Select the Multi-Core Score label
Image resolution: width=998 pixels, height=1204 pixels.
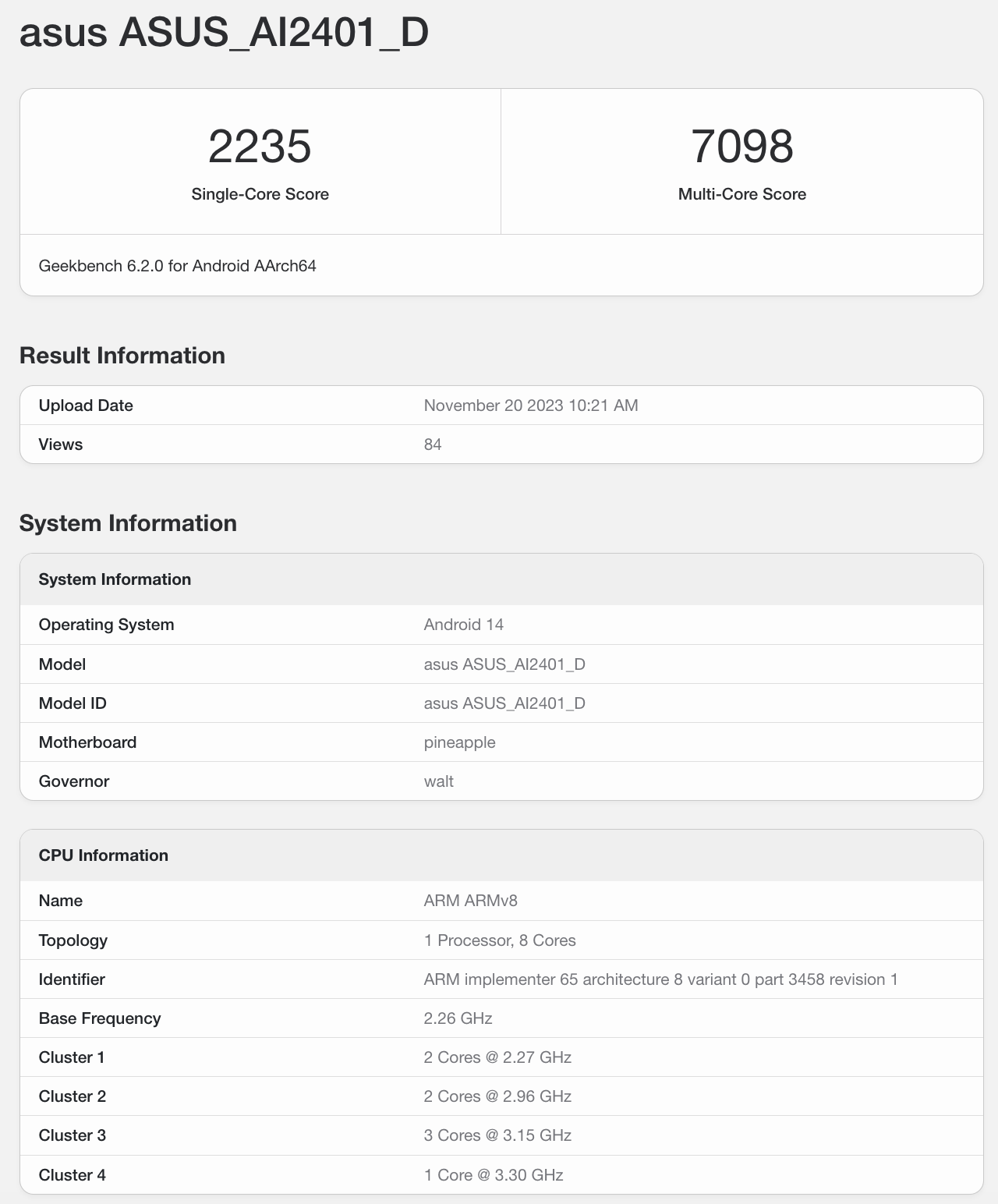[741, 194]
